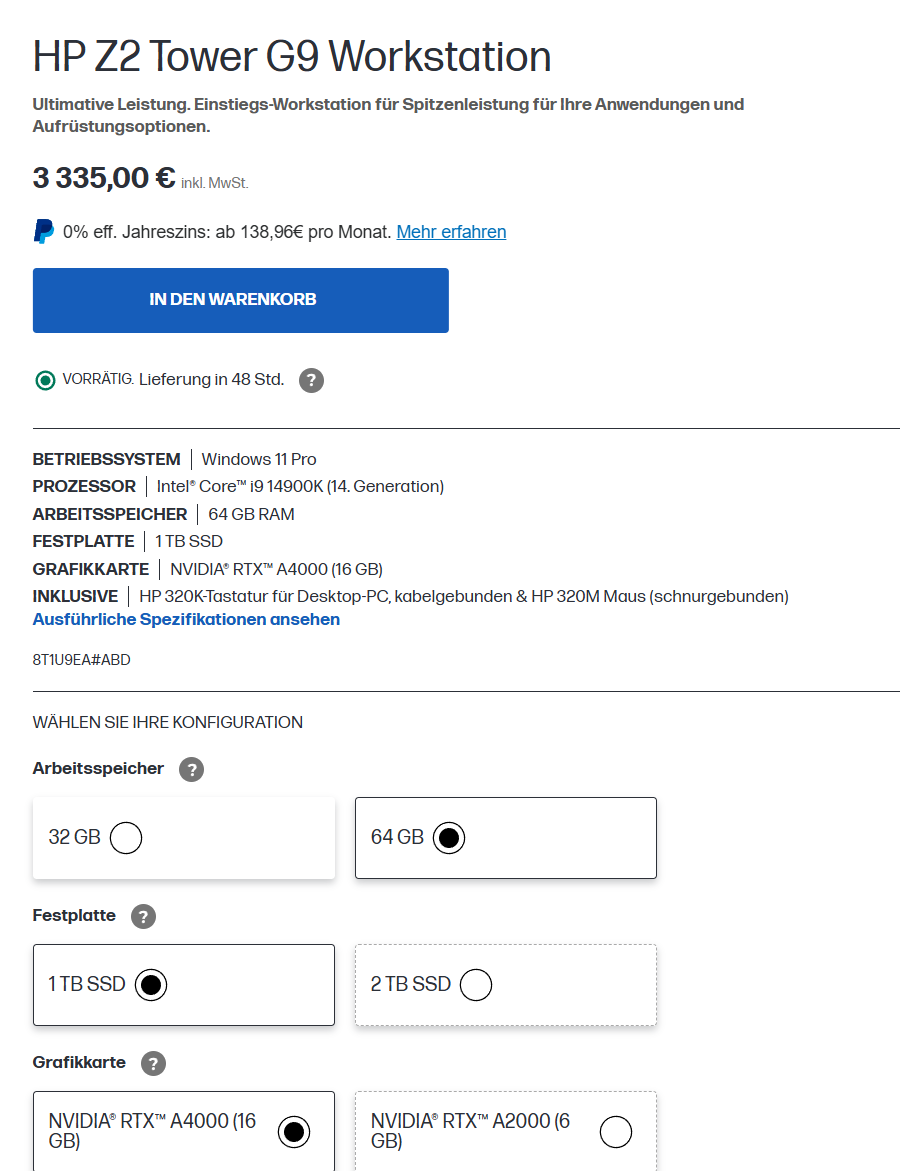Screen dimensions: 900x1171
Task: Click the product number 8T1U9EA#ABD
Action: point(82,660)
